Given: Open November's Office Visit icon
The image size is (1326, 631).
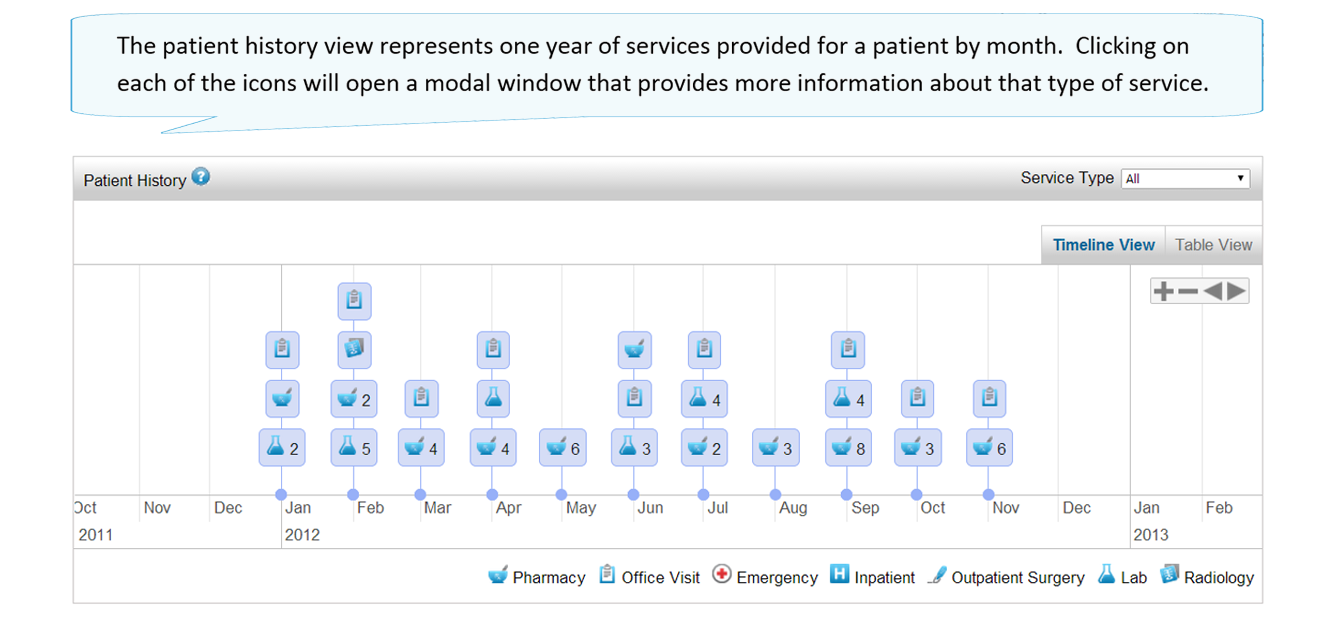Looking at the screenshot, I should (x=989, y=398).
